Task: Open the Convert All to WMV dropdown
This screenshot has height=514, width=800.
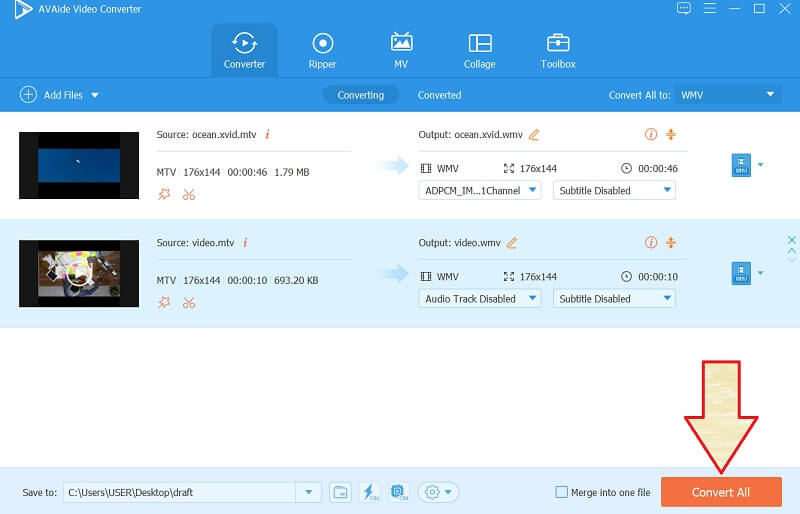Action: pyautogui.click(x=728, y=95)
